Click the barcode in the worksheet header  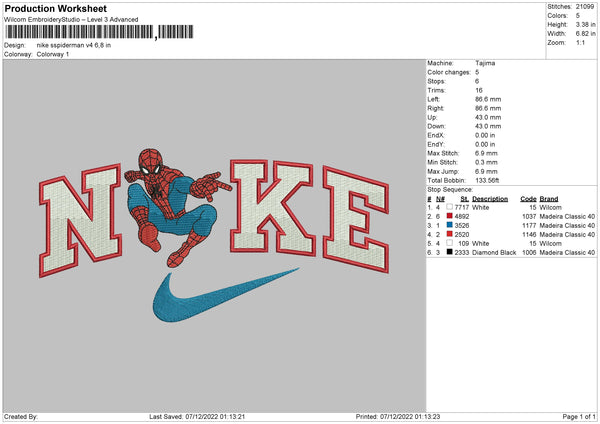tap(79, 32)
